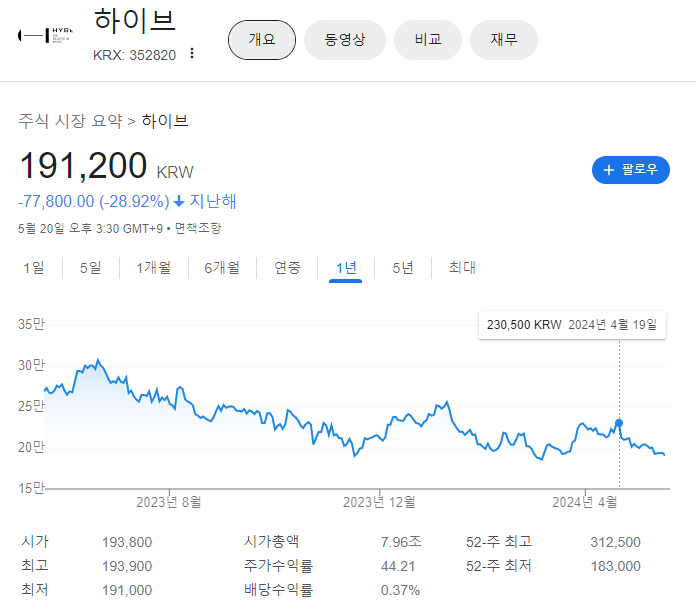Select the 5년 chart range
The height and width of the screenshot is (611, 696).
[x=403, y=268]
